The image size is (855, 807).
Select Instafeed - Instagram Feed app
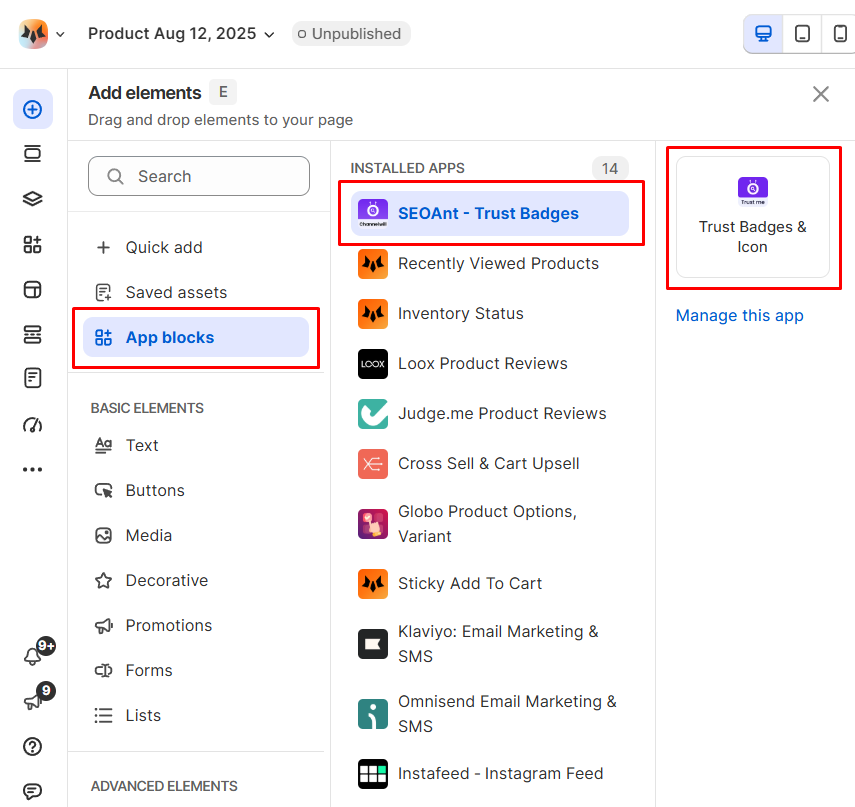[x=490, y=773]
